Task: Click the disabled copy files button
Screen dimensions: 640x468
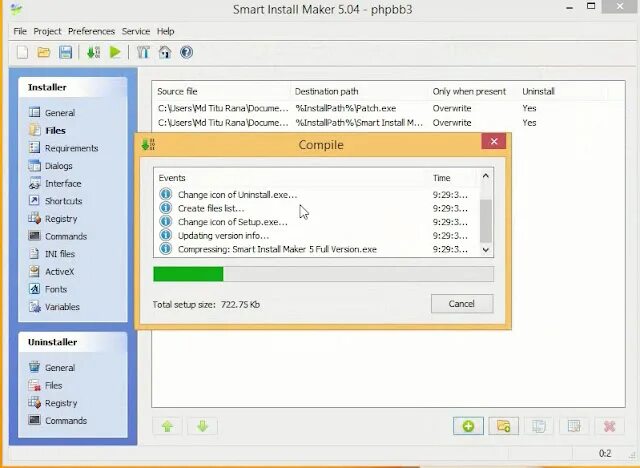Action: pos(539,426)
